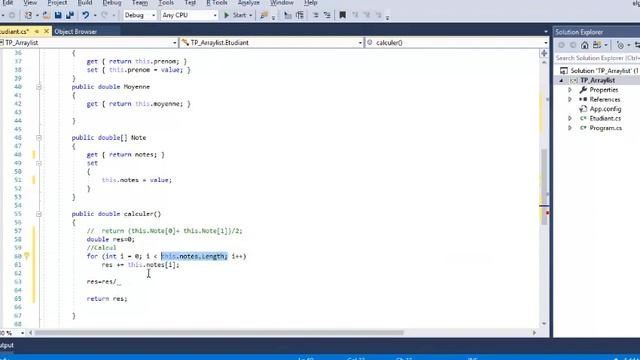Screen dimensions: 640x360
Task: Expand the References node
Action: 570,99
